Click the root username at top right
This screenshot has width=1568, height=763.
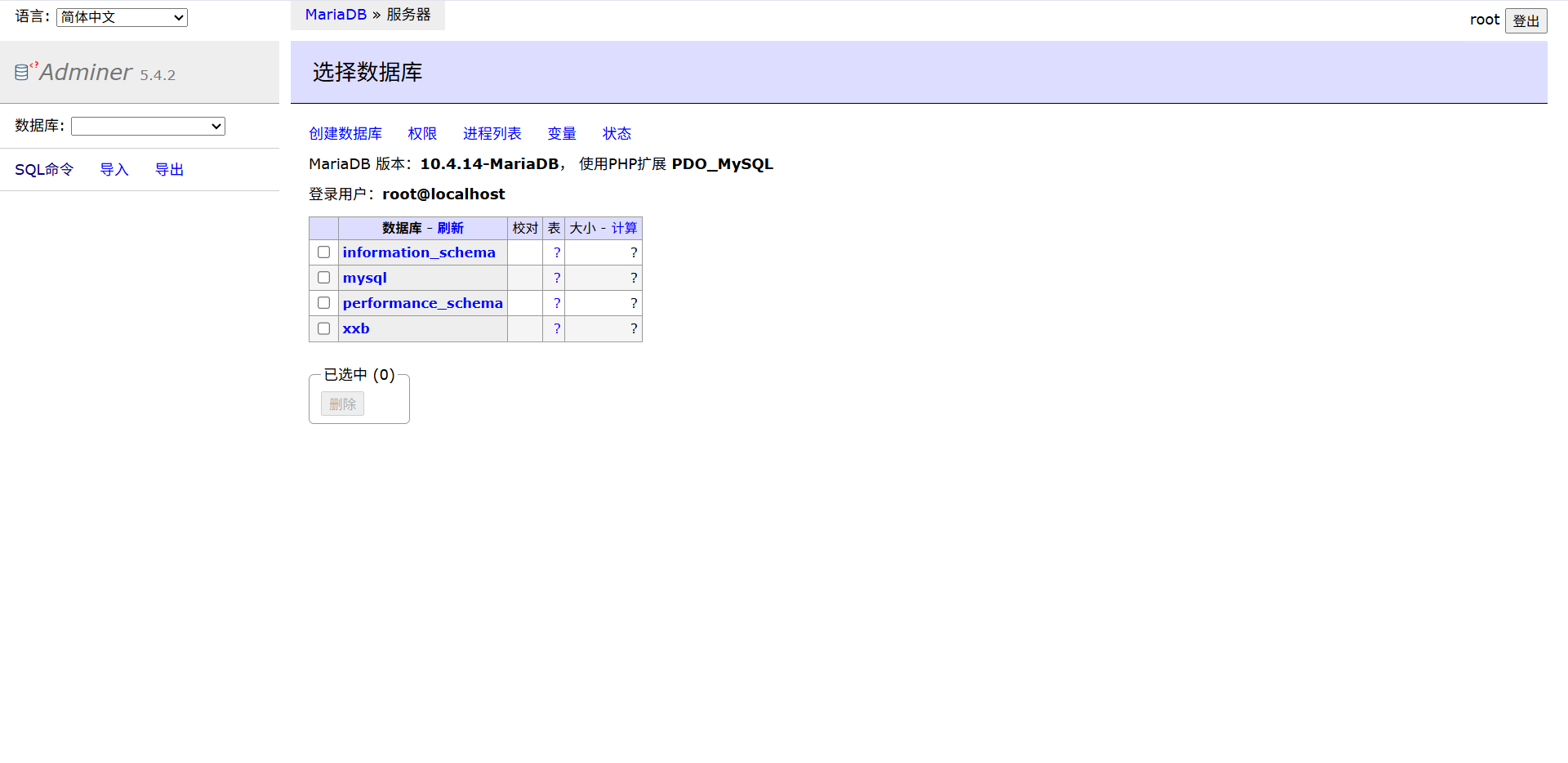[1485, 20]
